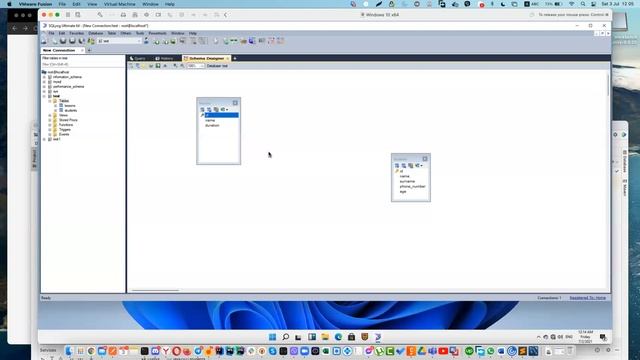Click third icon in students table mini toolbar

(x=411, y=166)
